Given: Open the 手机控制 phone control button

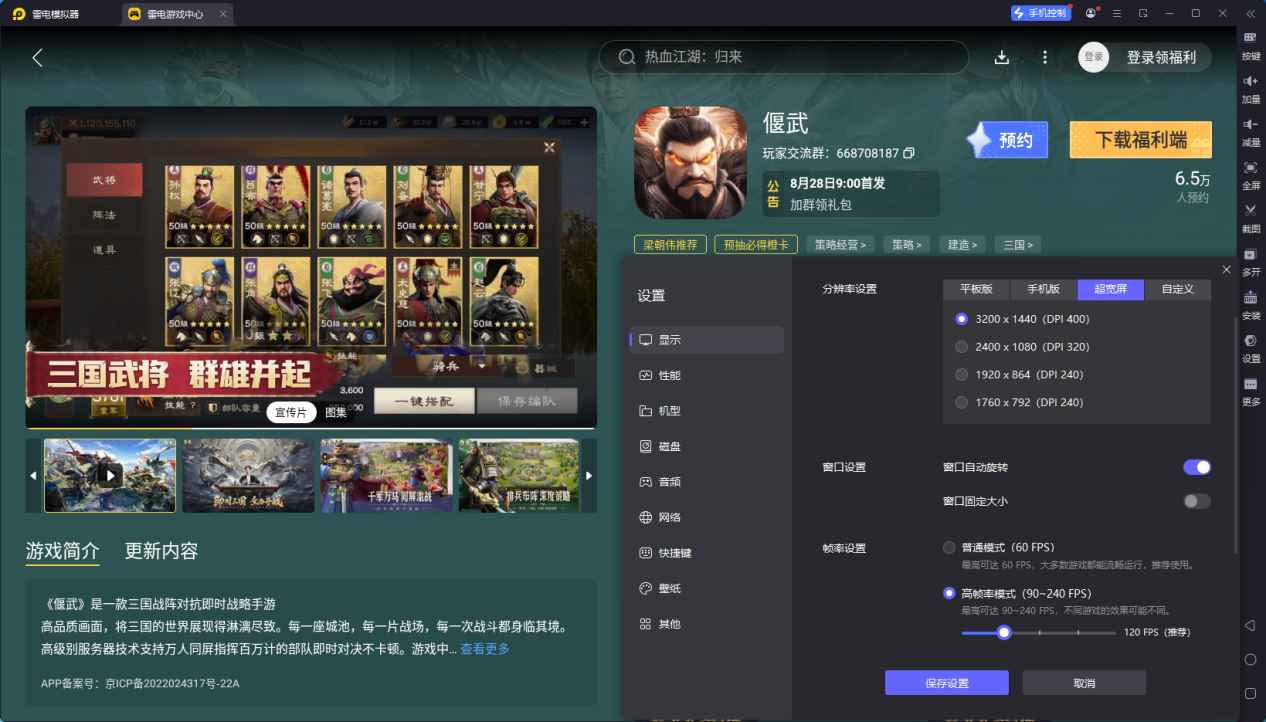Looking at the screenshot, I should [x=1041, y=13].
